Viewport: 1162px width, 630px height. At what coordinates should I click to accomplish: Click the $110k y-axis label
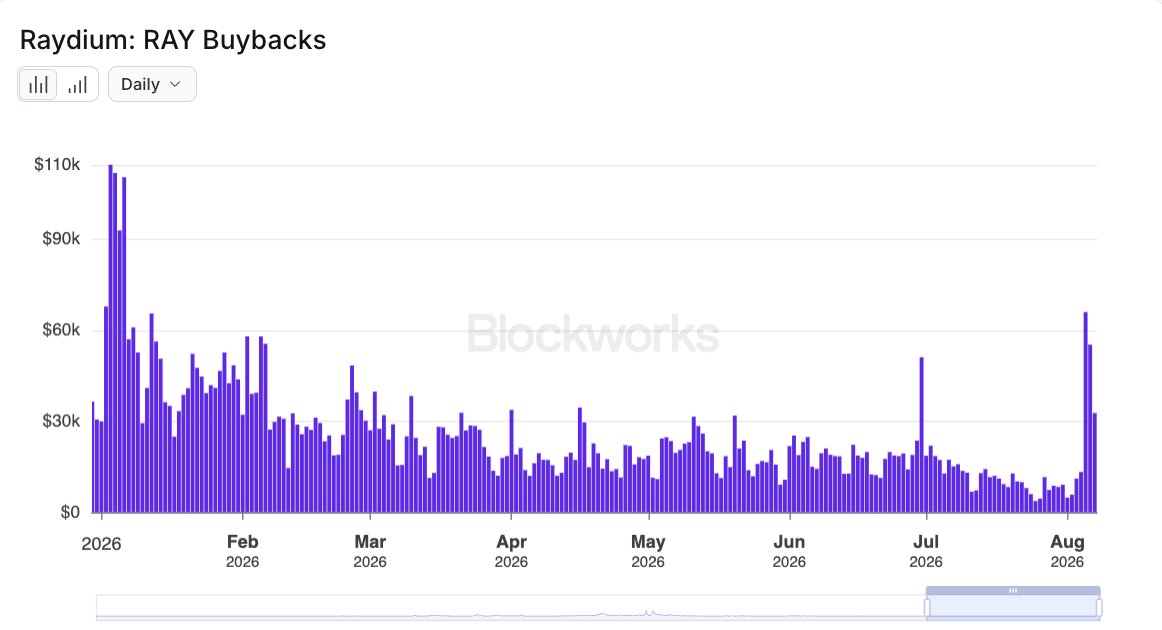click(x=57, y=165)
